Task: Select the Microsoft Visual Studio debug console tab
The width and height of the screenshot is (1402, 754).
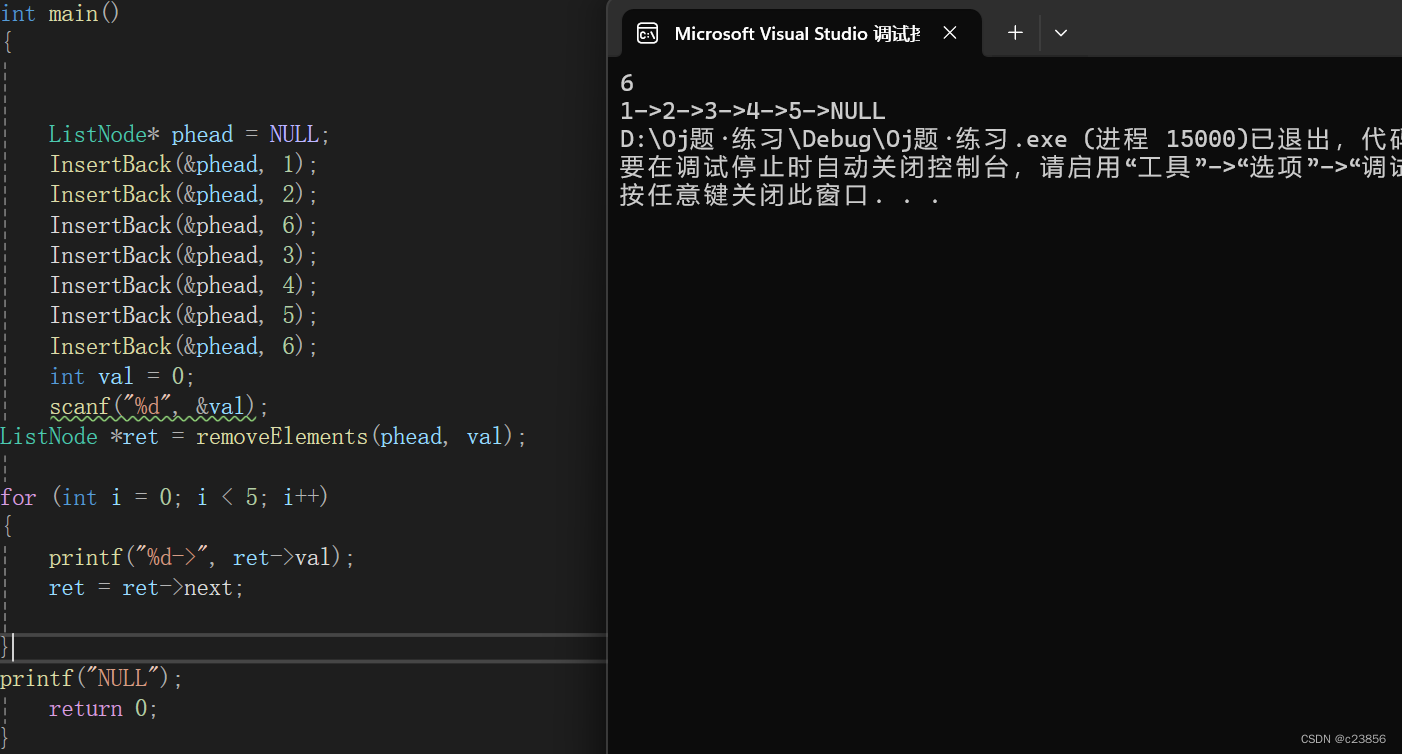Action: [x=802, y=33]
